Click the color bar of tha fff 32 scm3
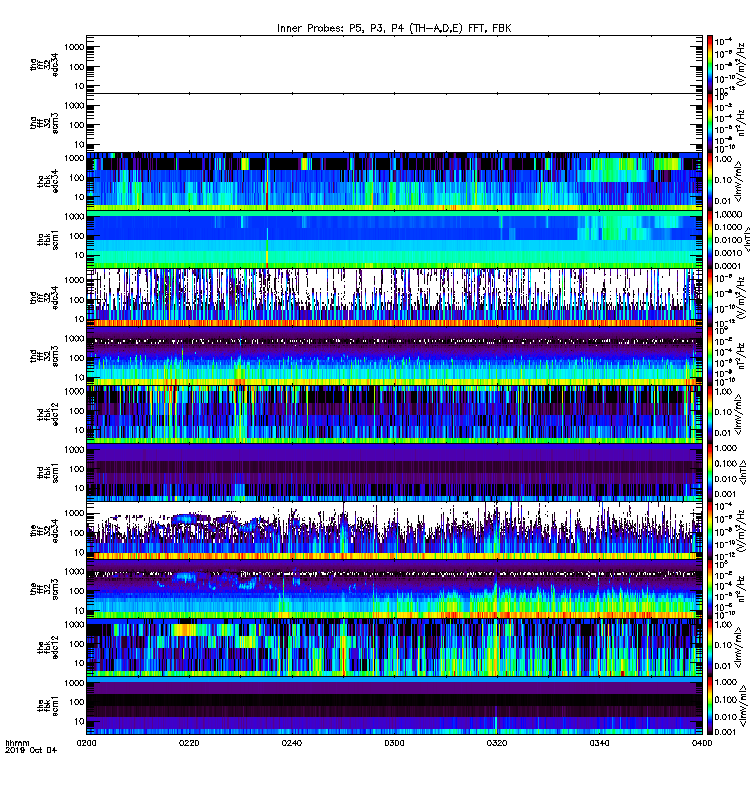The width and height of the screenshot is (750, 800). click(x=710, y=122)
